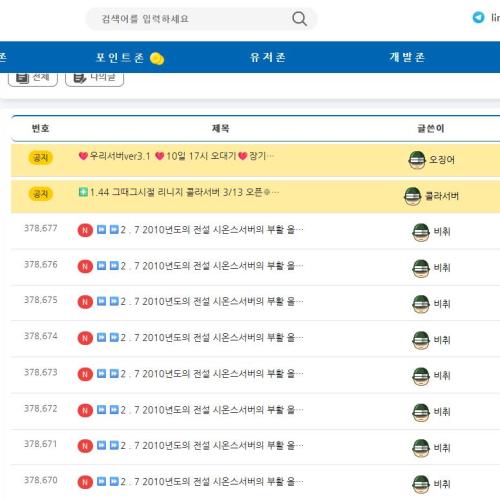This screenshot has height=500, width=500.
Task: Click author name 비취 in row 378,674
Action: tap(442, 340)
